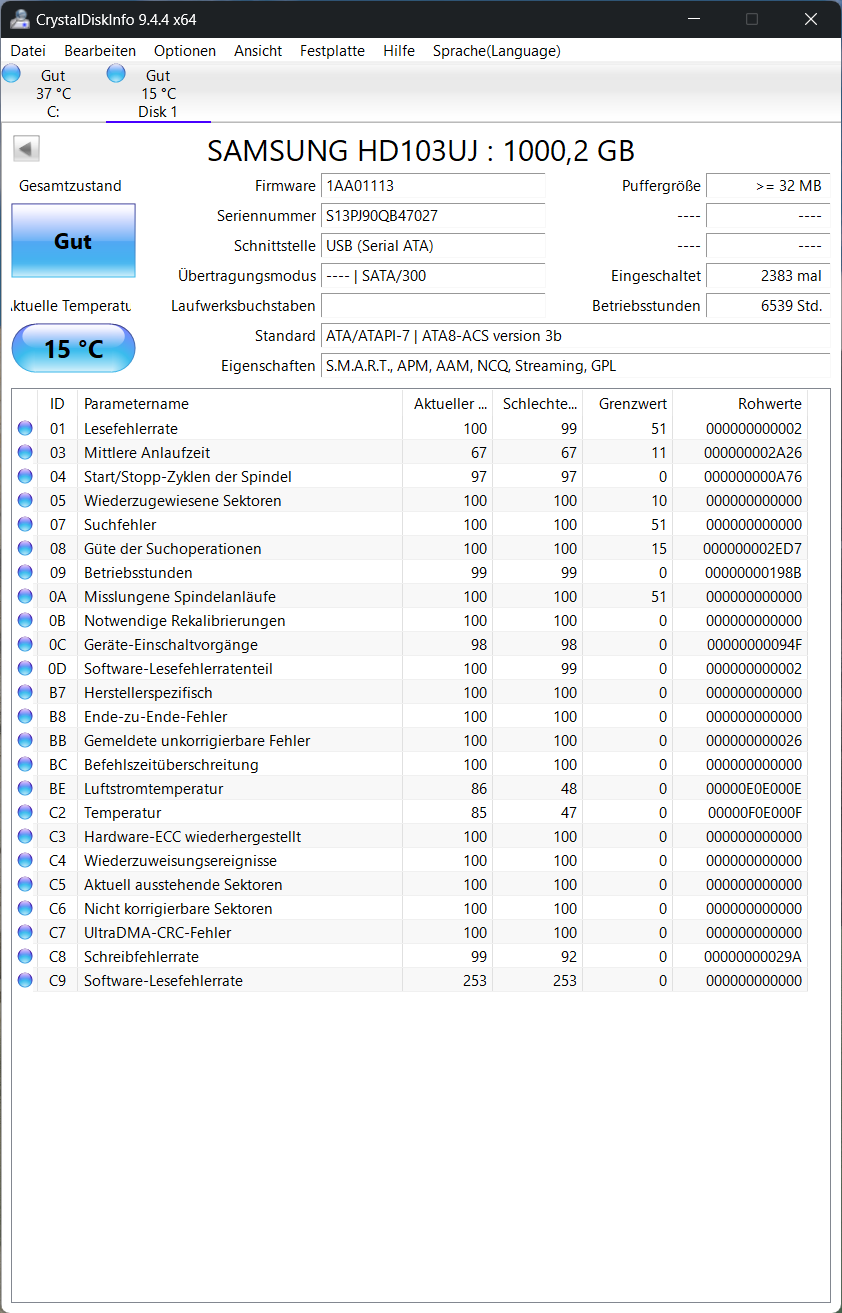Screen dimensions: 842x1313
Task: Click raw value 00000000198B
Action: point(753,572)
